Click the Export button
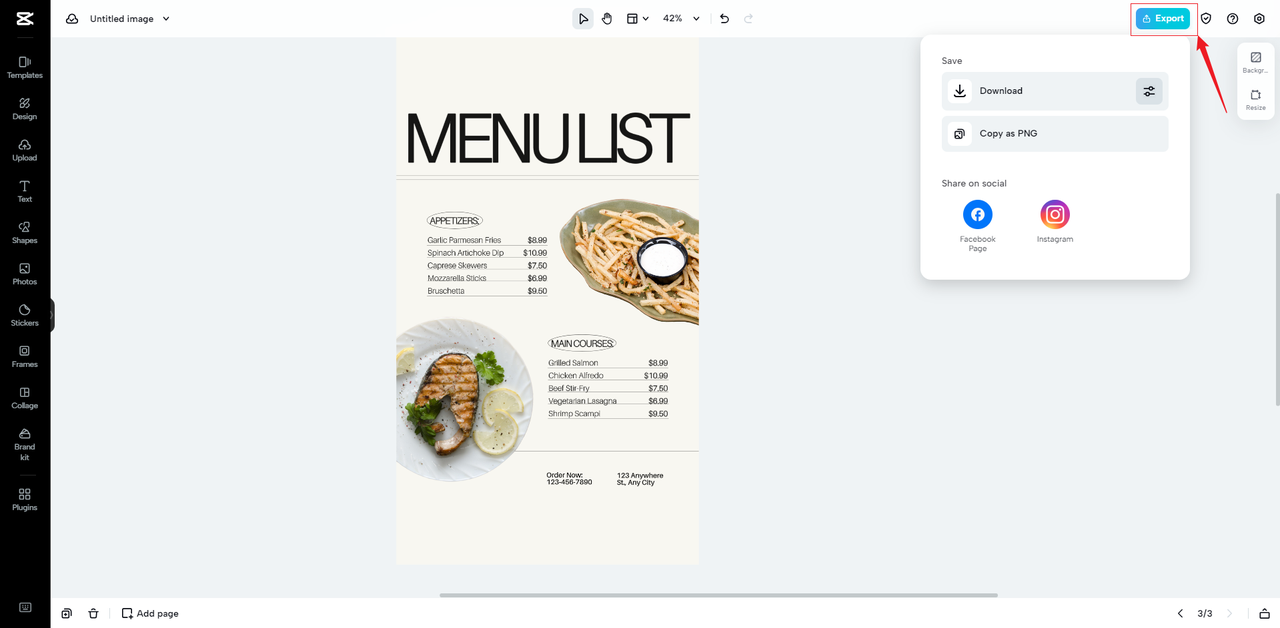Screen dimensions: 1280x628 [1163, 19]
